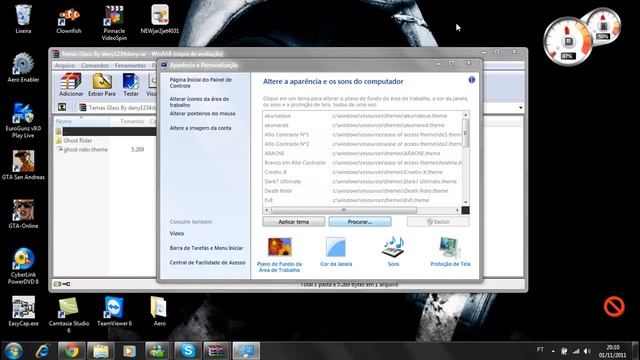640x360 pixels.
Task: Open the Aero folder on desktop
Action: pyautogui.click(x=159, y=311)
